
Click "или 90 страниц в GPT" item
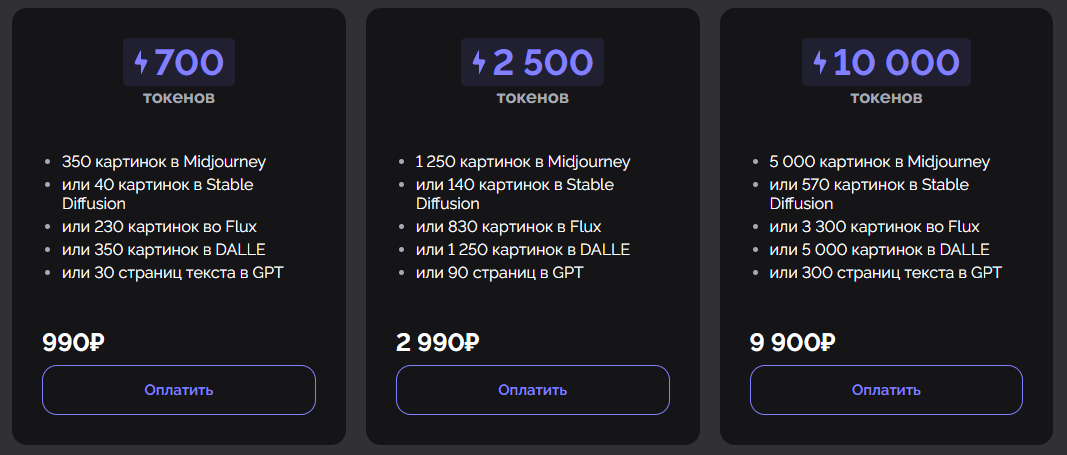499,273
